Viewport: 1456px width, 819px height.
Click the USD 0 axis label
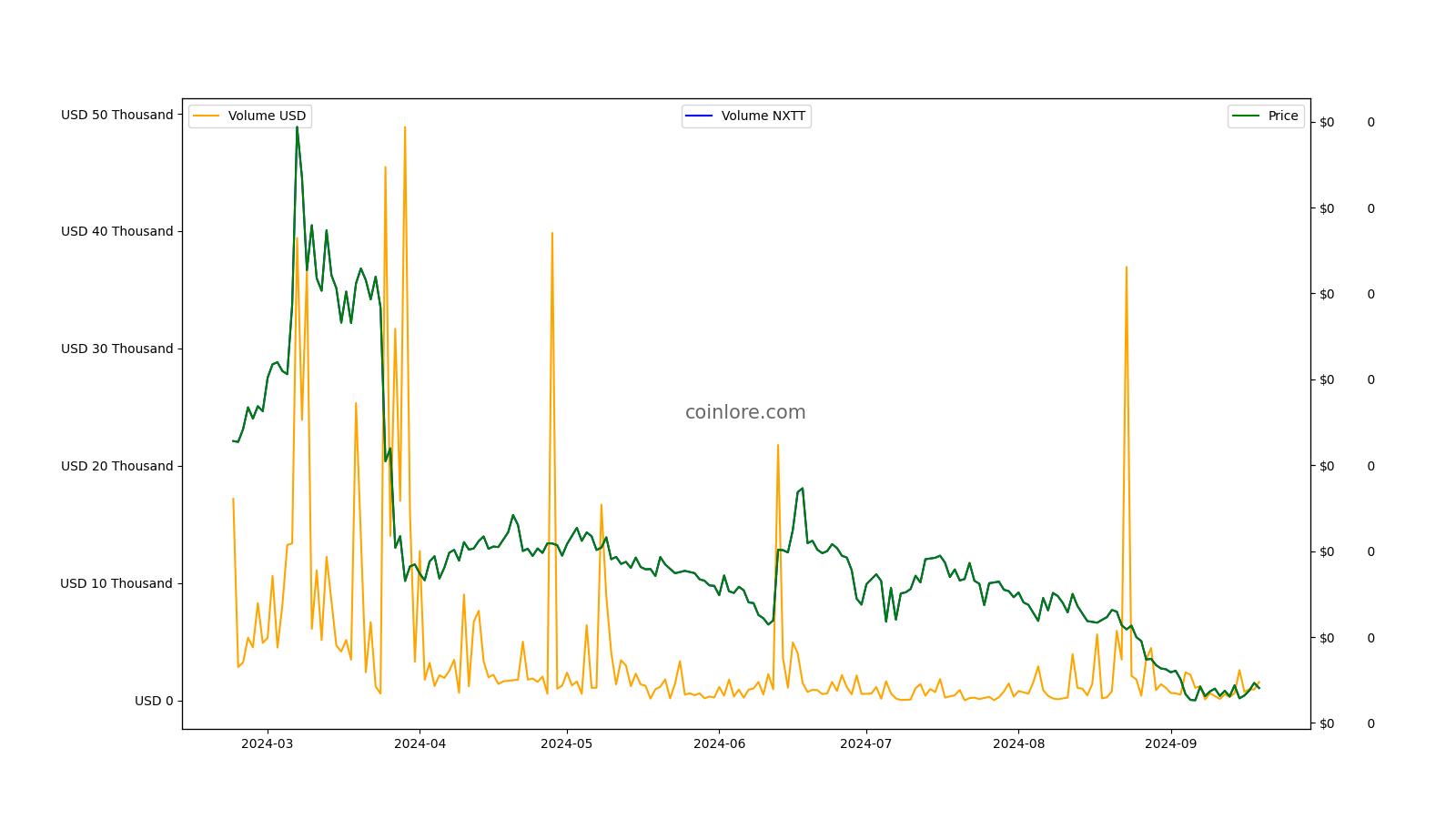[x=154, y=701]
